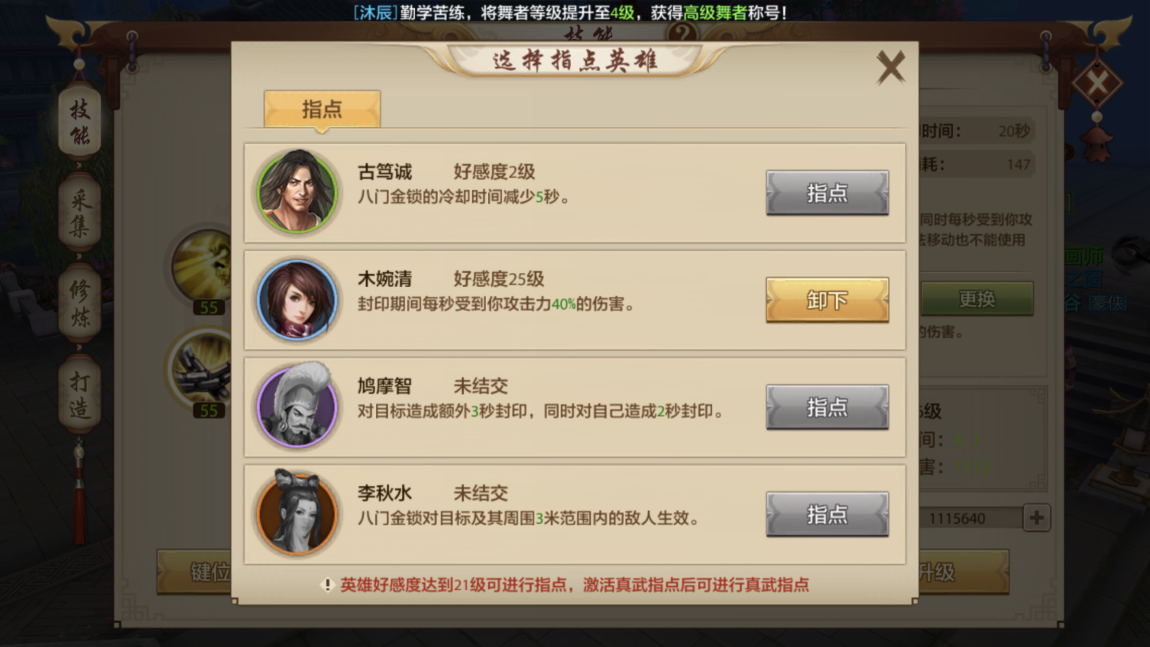Open the 打造 sidebar tab
Viewport: 1150px width, 647px height.
pos(79,393)
